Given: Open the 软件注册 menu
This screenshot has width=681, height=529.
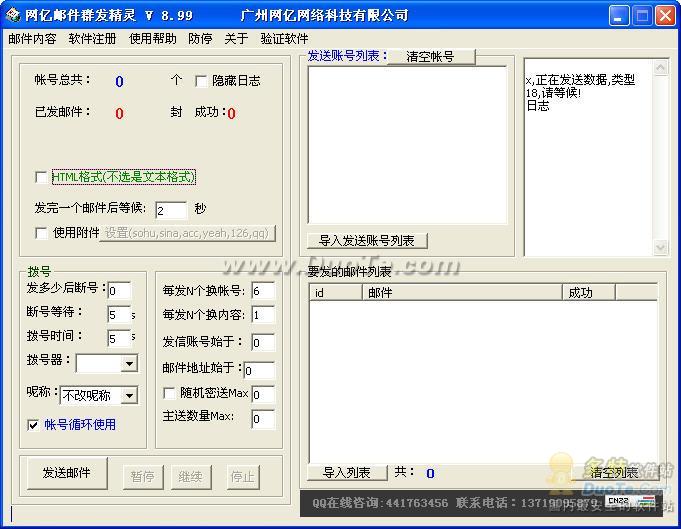Looking at the screenshot, I should [x=93, y=39].
